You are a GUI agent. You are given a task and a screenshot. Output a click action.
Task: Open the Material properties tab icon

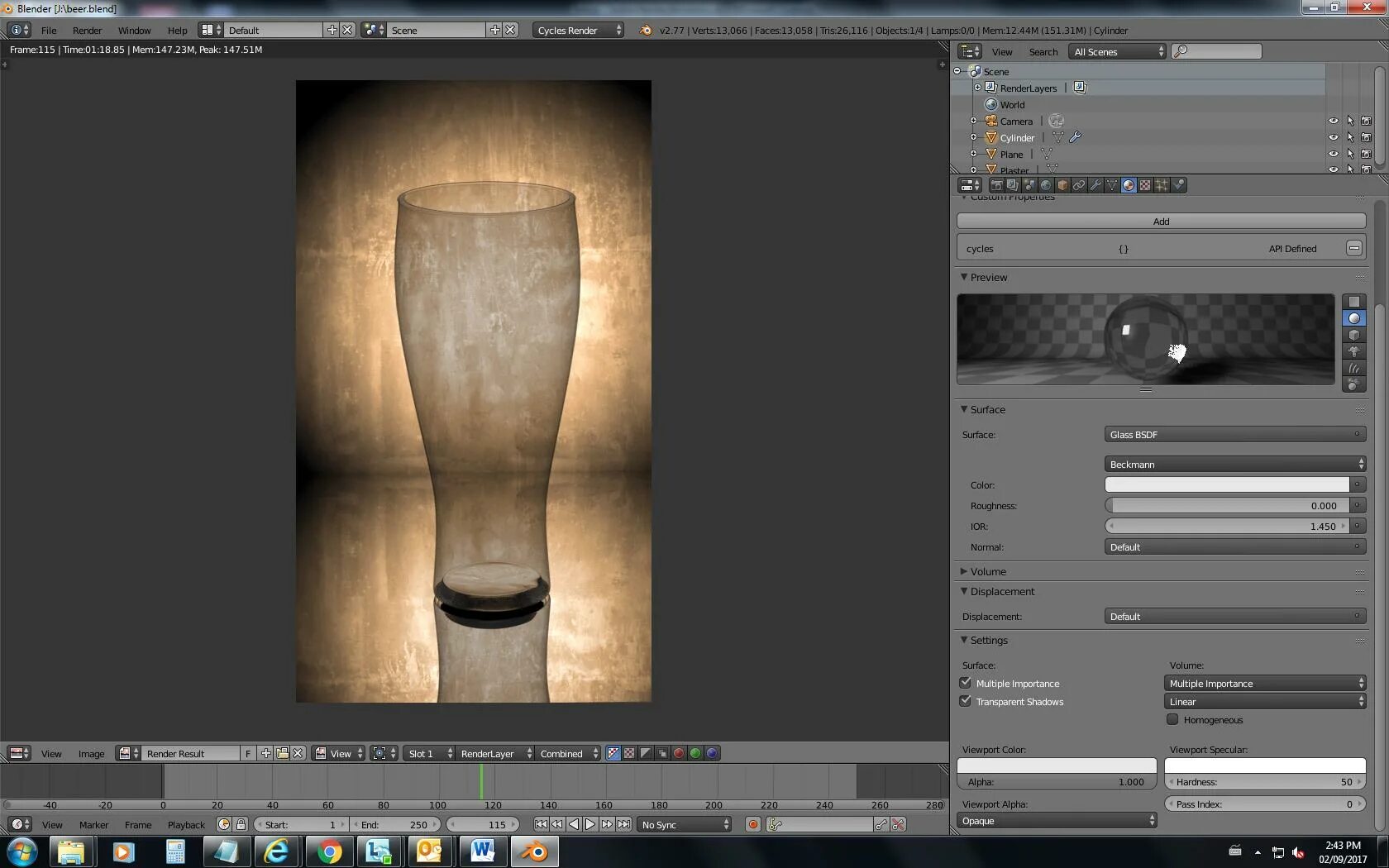pyautogui.click(x=1129, y=185)
